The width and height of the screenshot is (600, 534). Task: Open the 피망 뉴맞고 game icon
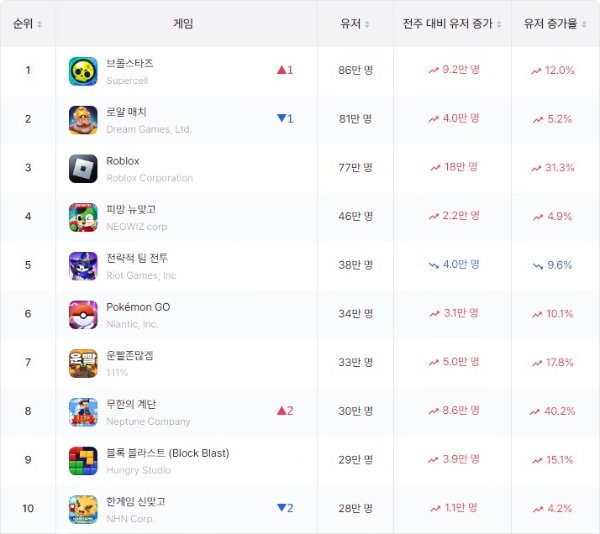point(83,217)
